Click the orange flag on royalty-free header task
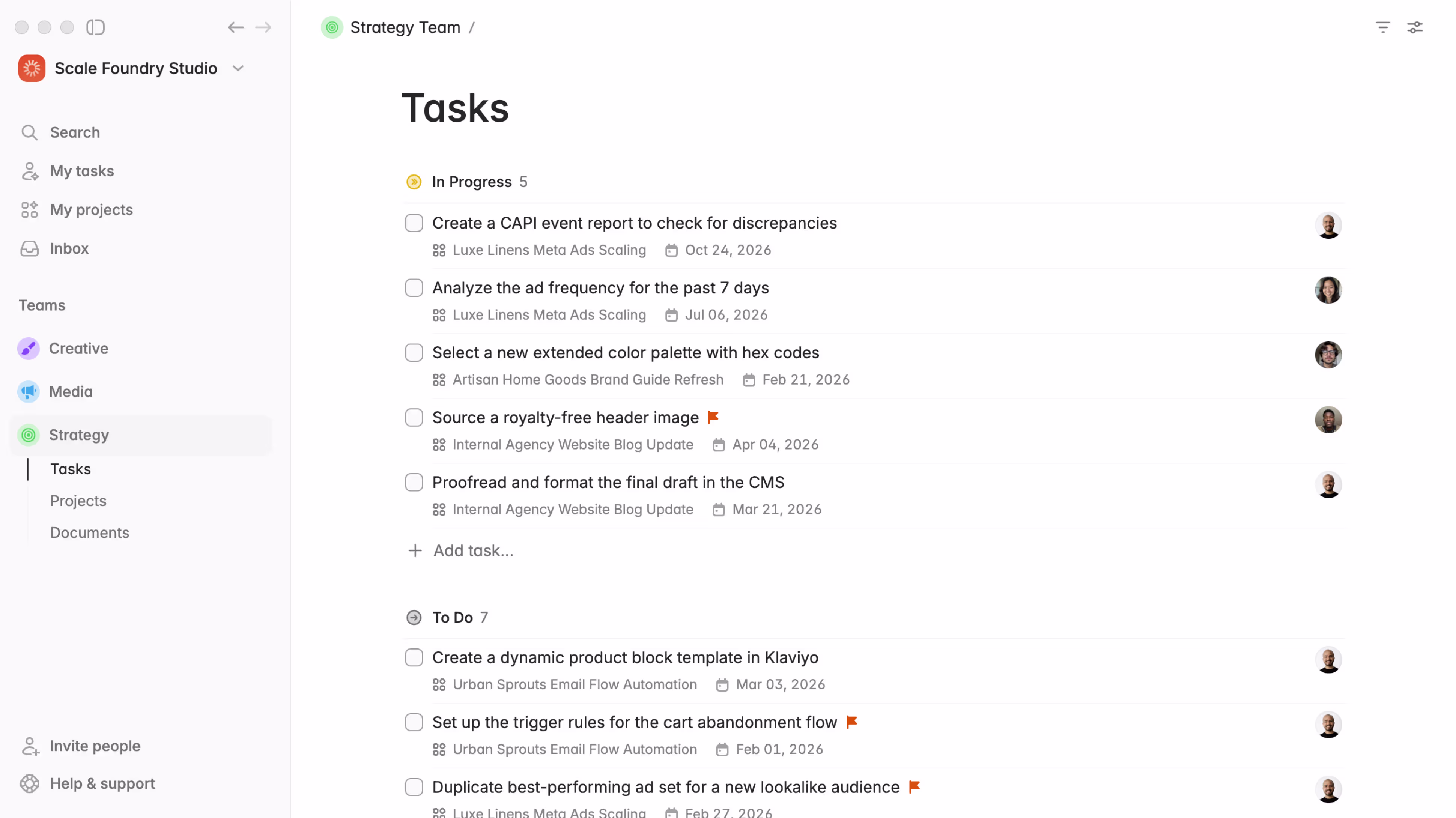 [x=713, y=417]
